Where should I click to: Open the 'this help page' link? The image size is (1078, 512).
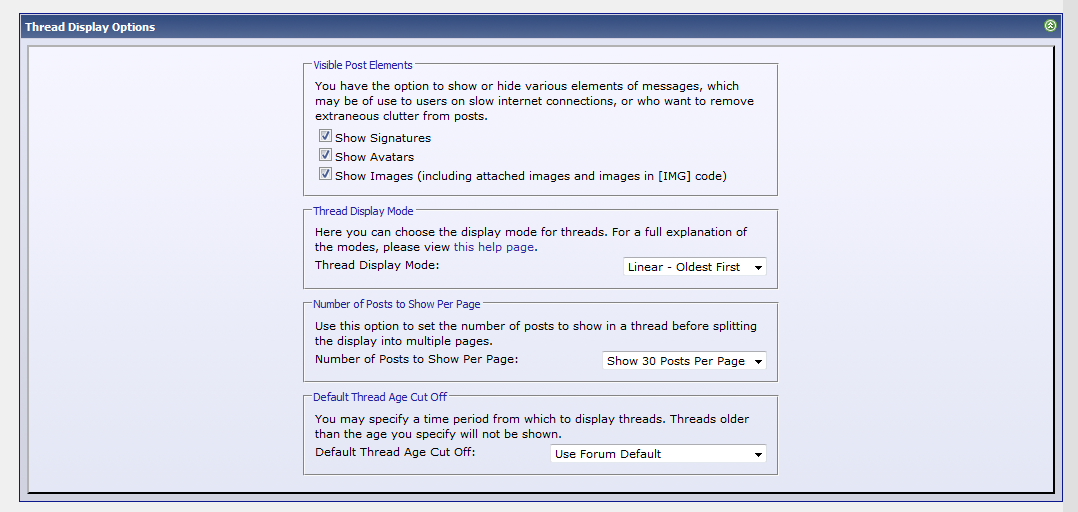(494, 247)
